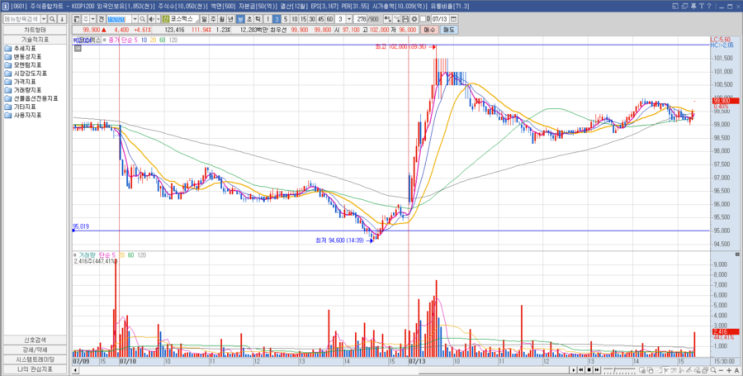The image size is (743, 376).
Task: Open the 기술적지표 panel tab
Action: (x=35, y=39)
